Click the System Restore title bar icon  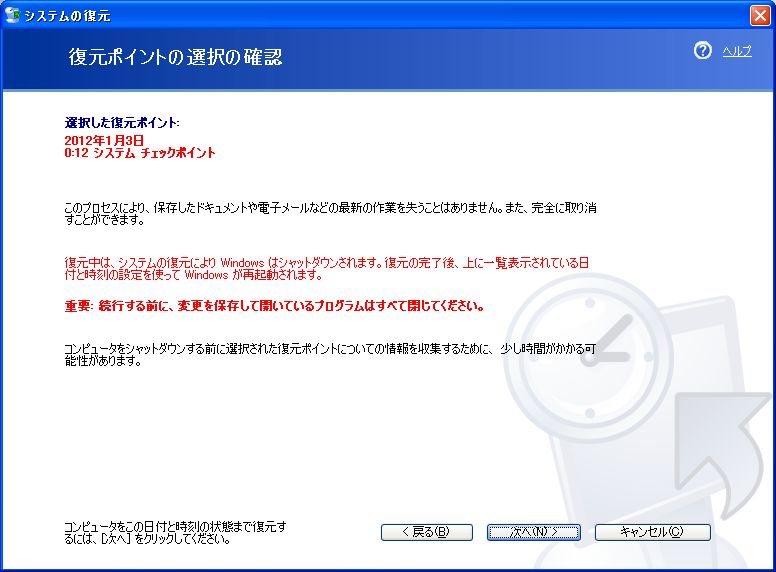[14, 16]
